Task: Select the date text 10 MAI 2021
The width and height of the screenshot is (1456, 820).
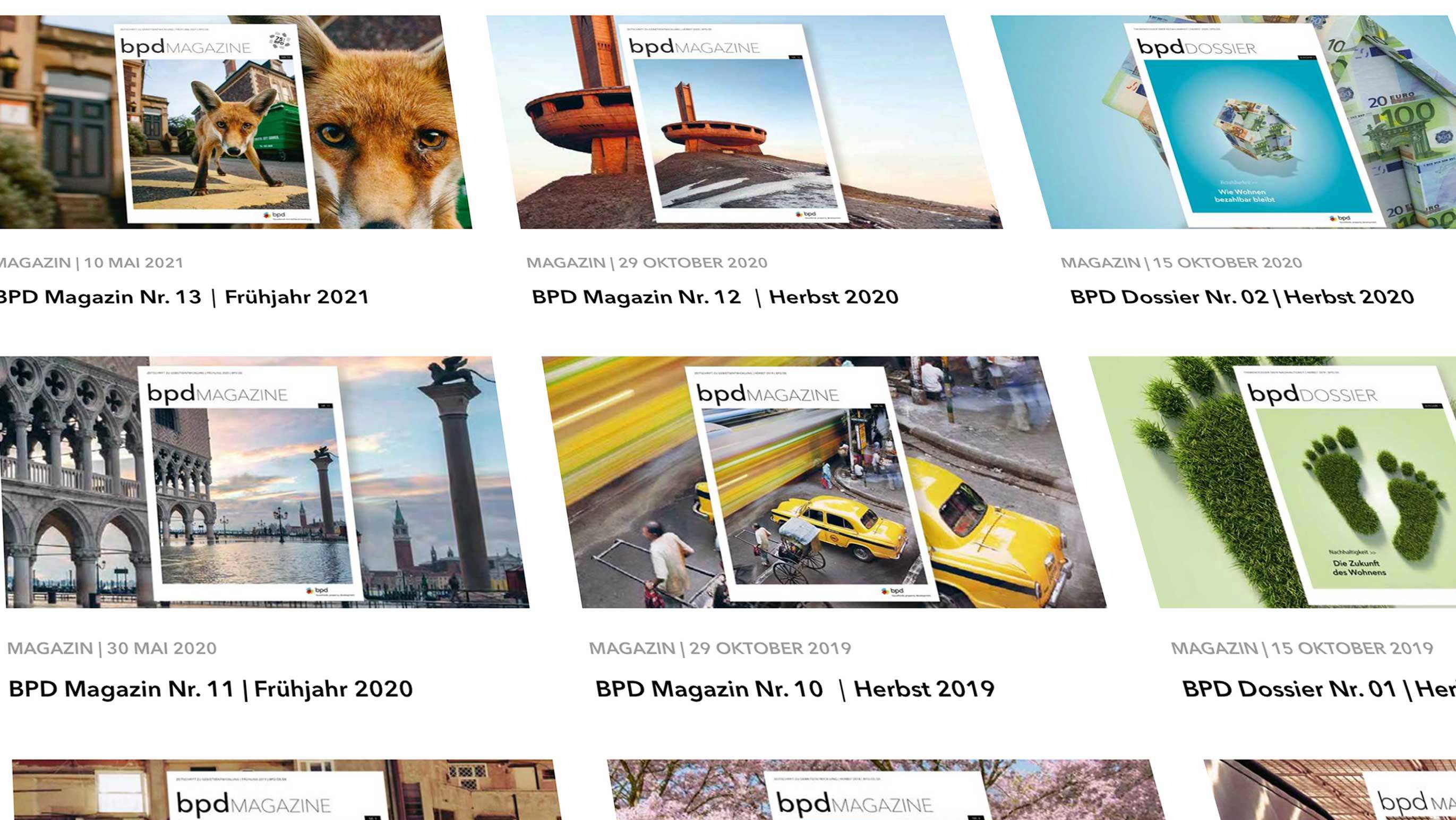Action: [133, 263]
